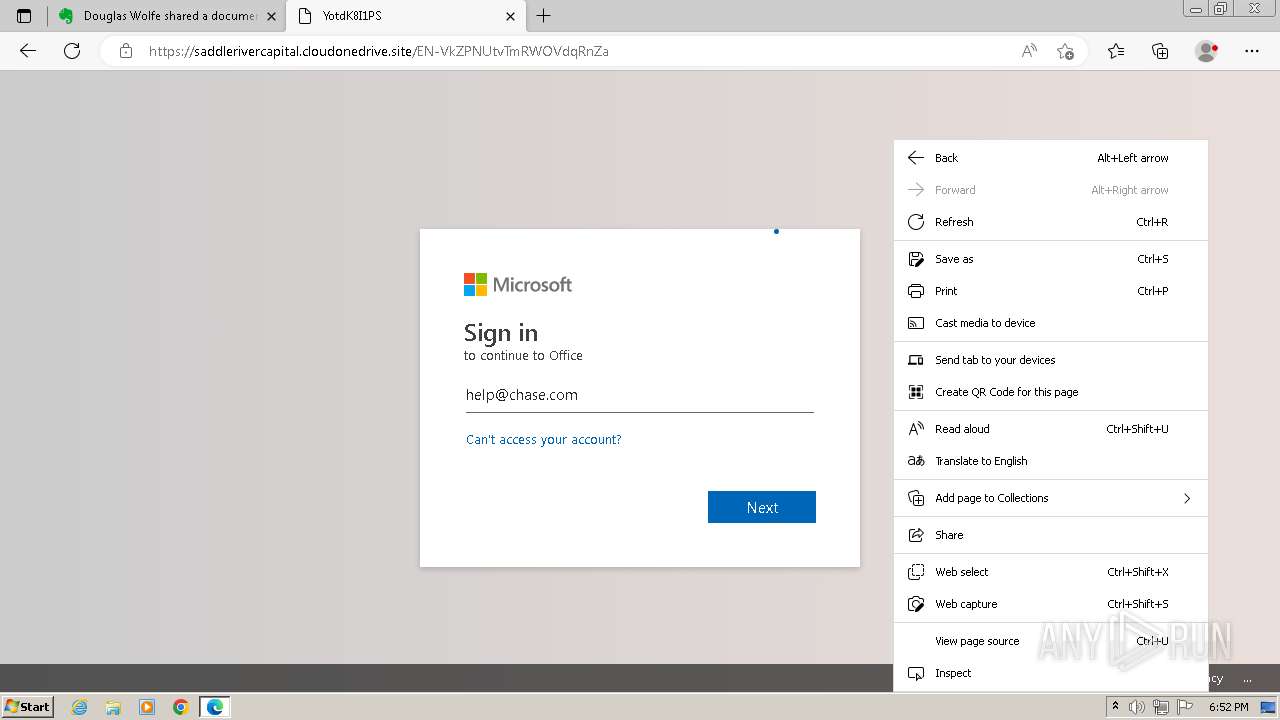Image resolution: width=1280 pixels, height=720 pixels.
Task: Open the tab actions menu icon
Action: [24, 16]
